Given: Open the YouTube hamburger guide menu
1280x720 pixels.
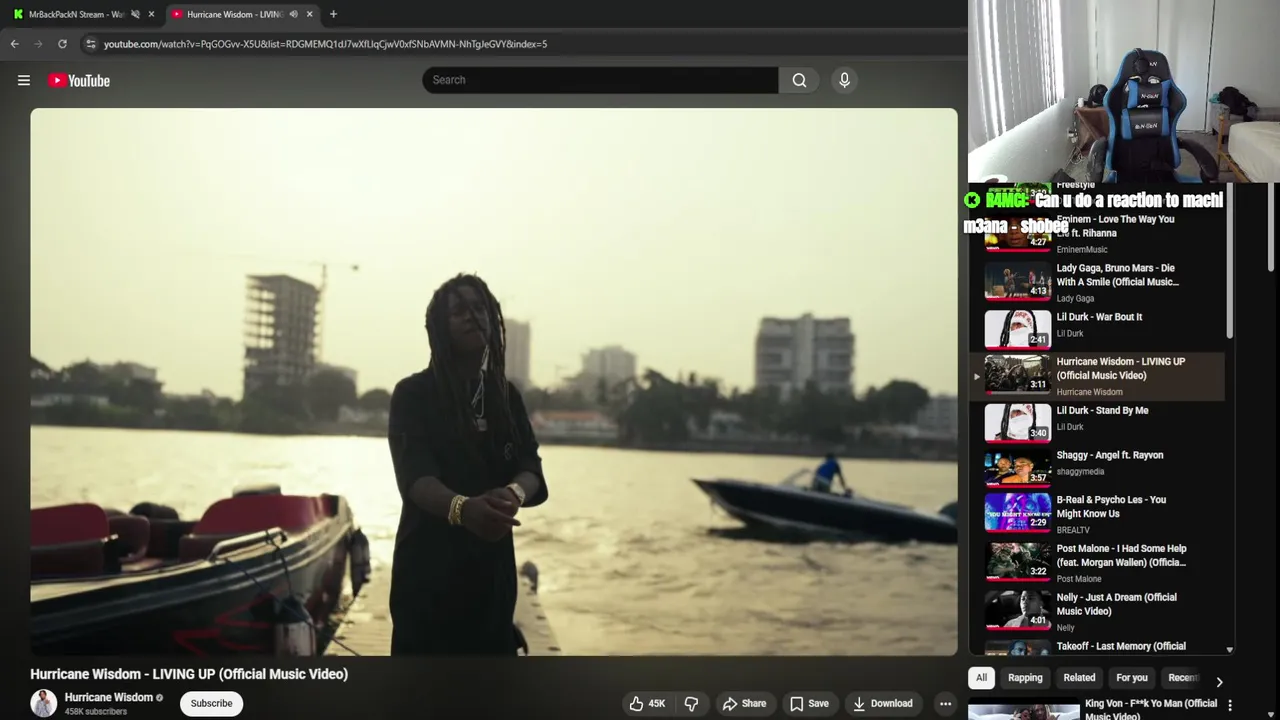Looking at the screenshot, I should (x=24, y=80).
